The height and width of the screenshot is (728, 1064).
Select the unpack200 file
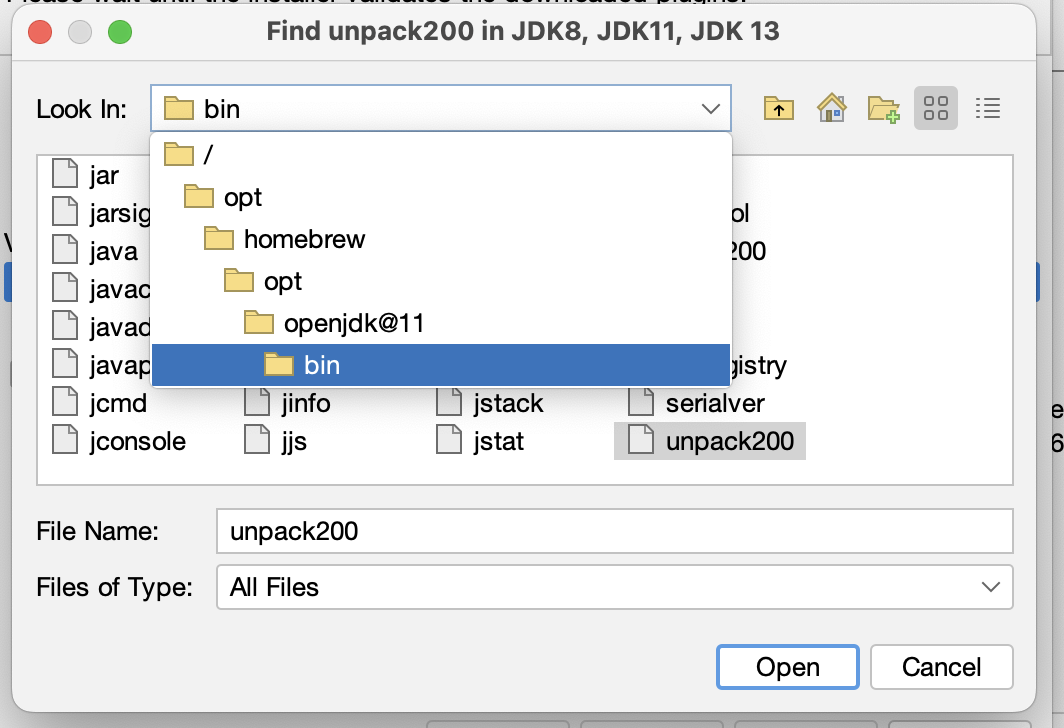710,441
